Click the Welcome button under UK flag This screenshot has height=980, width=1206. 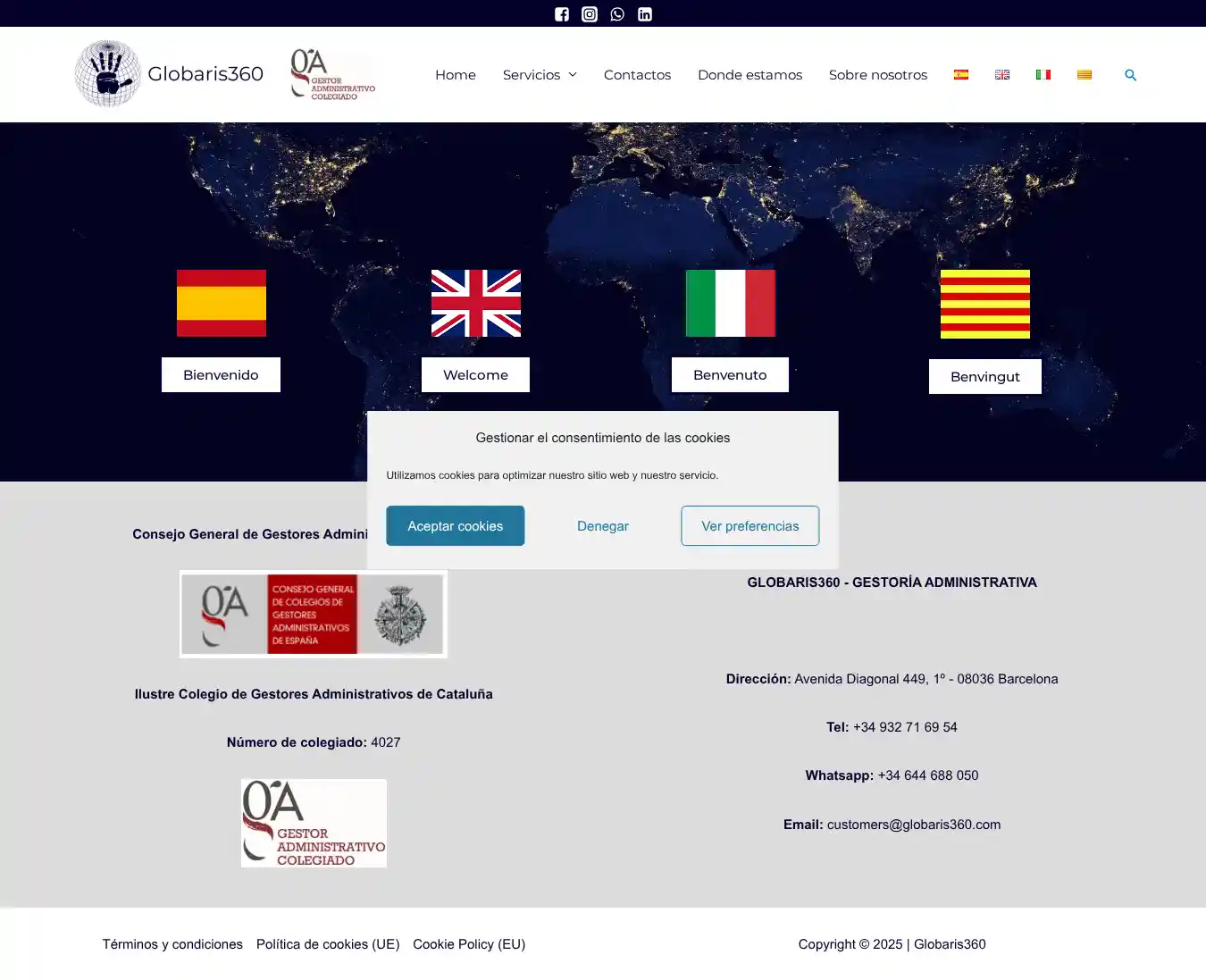pos(475,375)
